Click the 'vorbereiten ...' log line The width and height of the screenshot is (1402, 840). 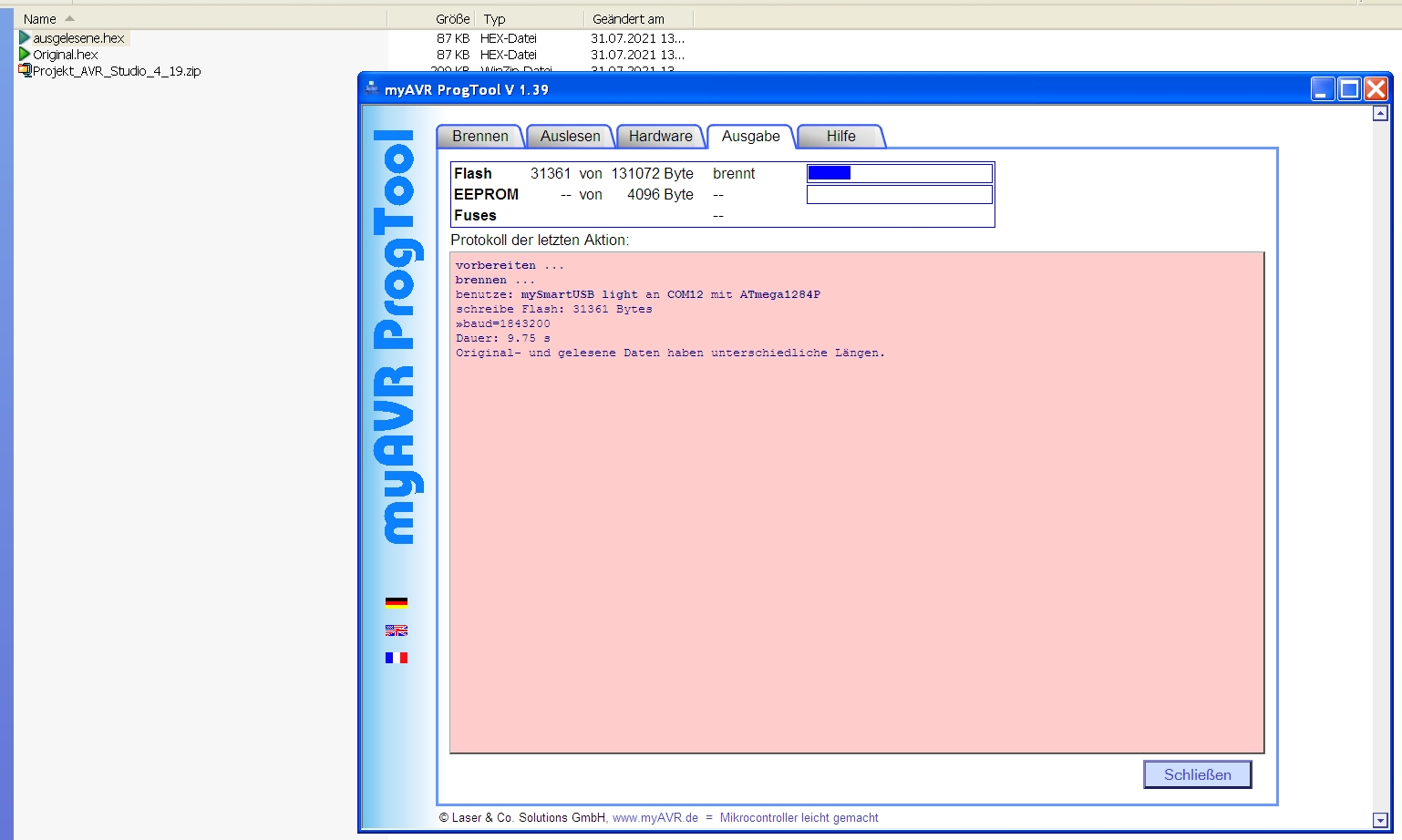[x=510, y=265]
